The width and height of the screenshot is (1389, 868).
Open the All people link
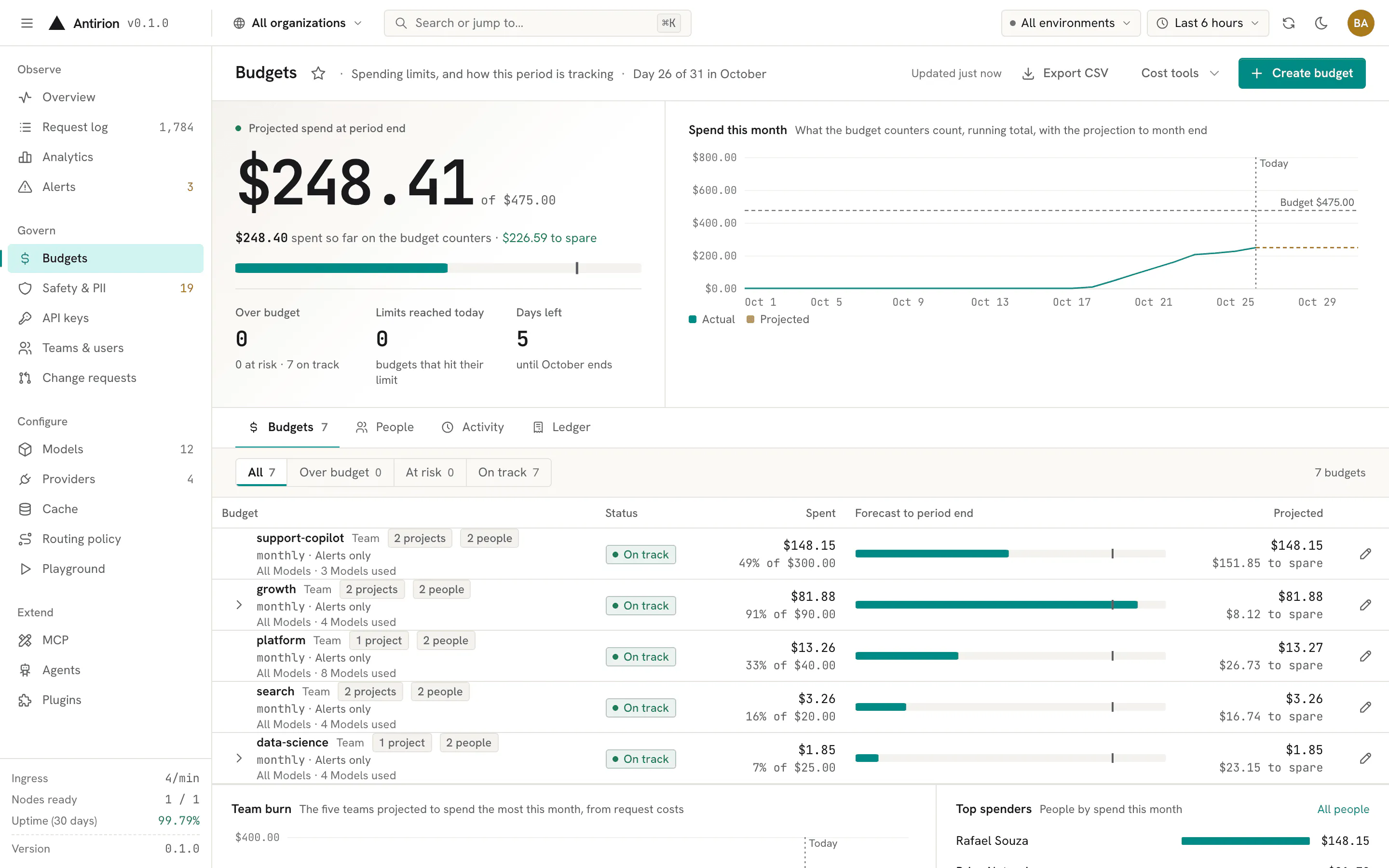pyautogui.click(x=1343, y=809)
